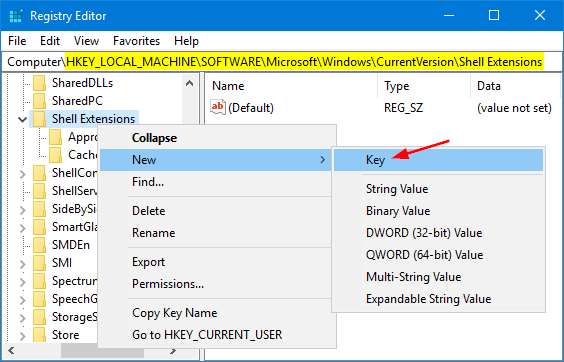Screen dimensions: 564x362
Task: Choose Collapse in the context menu
Action: pyautogui.click(x=217, y=138)
